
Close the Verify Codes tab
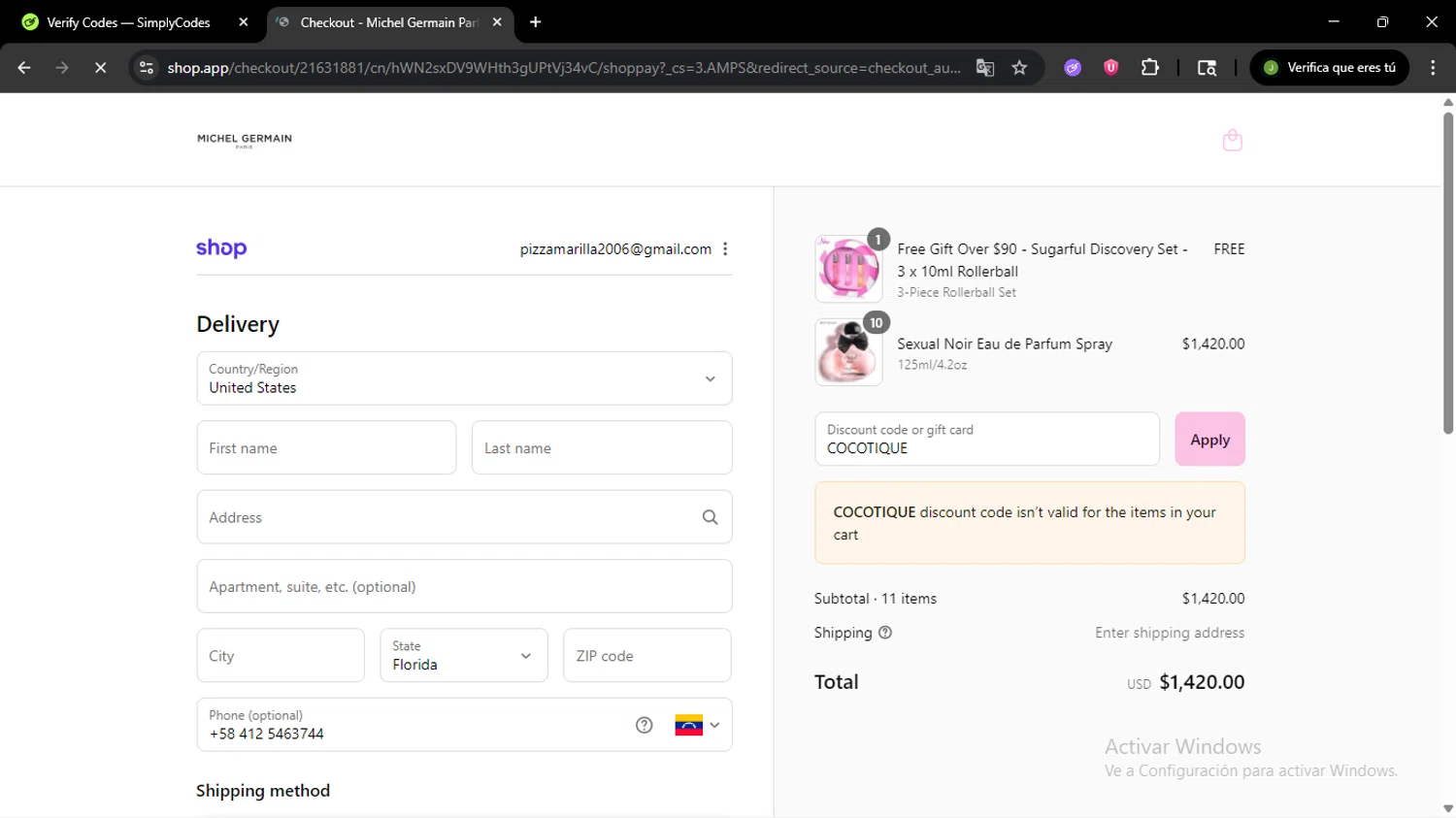point(244,22)
